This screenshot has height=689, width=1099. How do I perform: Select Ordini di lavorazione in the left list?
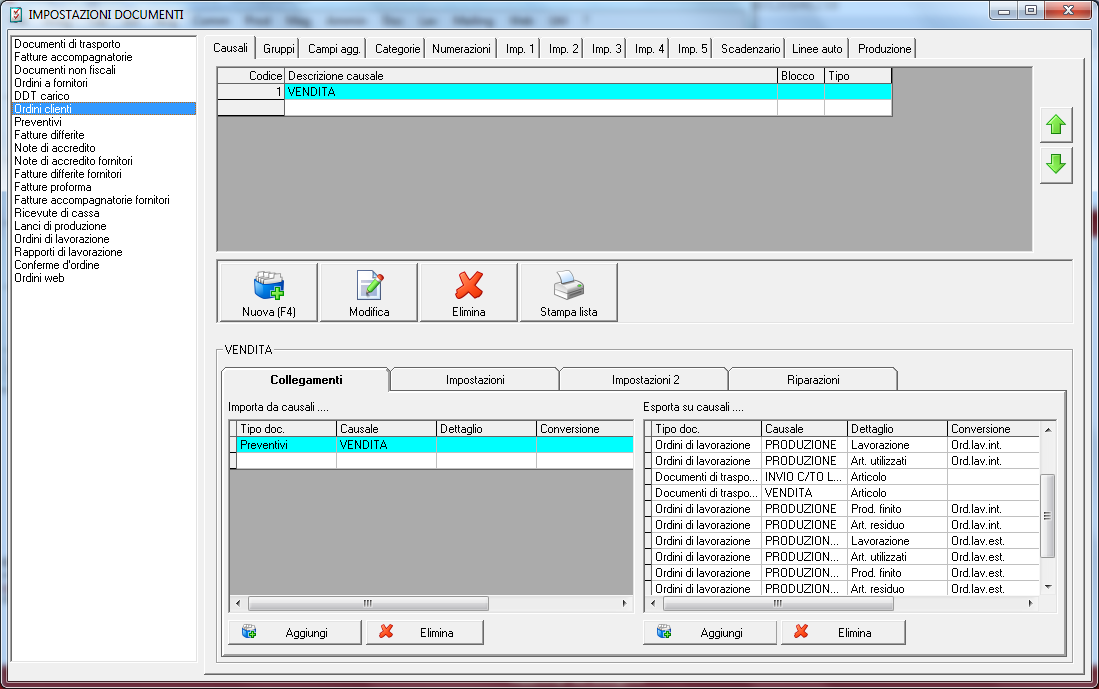pyautogui.click(x=62, y=238)
